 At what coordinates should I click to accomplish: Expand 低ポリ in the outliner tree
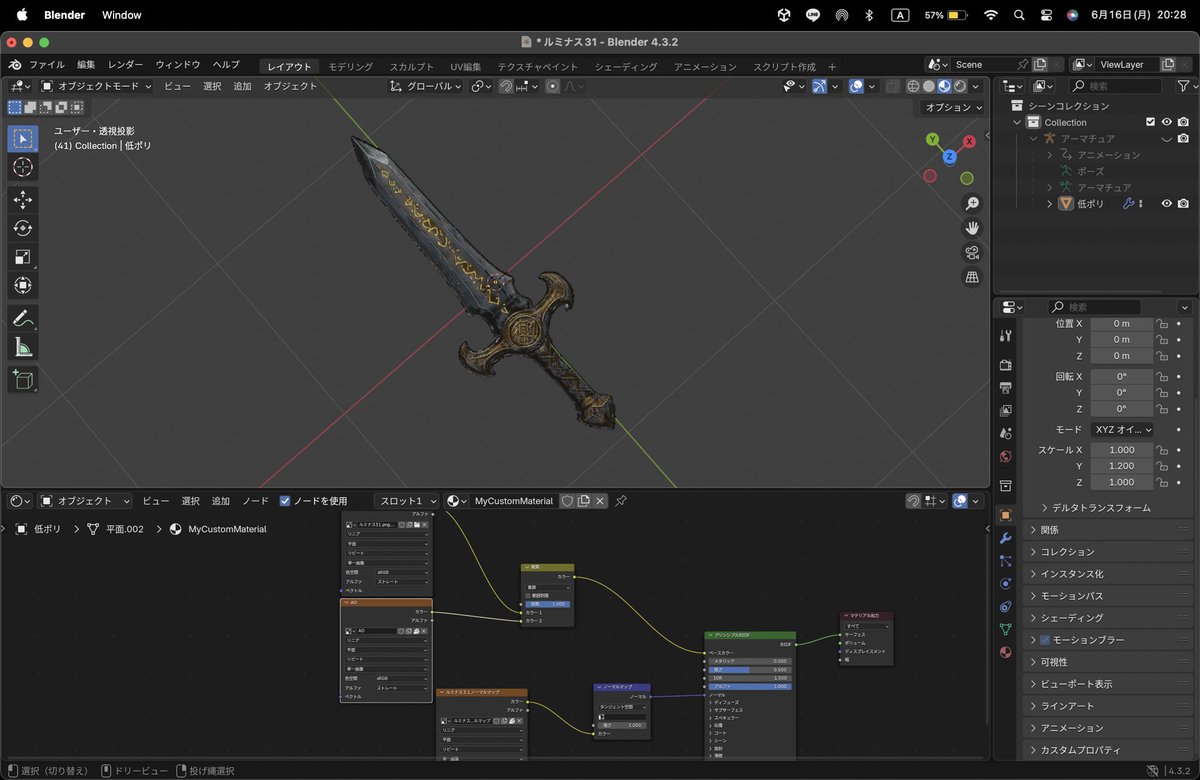pyautogui.click(x=1049, y=203)
